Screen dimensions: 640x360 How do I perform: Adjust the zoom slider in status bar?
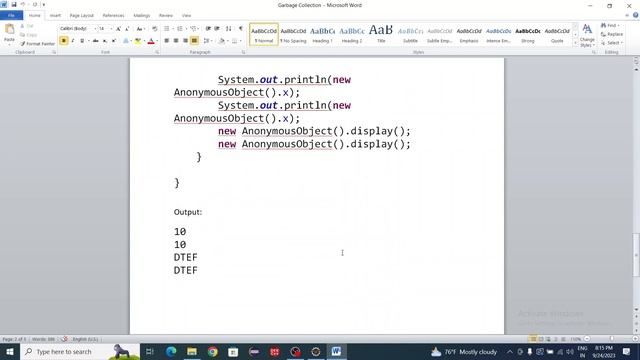point(611,339)
